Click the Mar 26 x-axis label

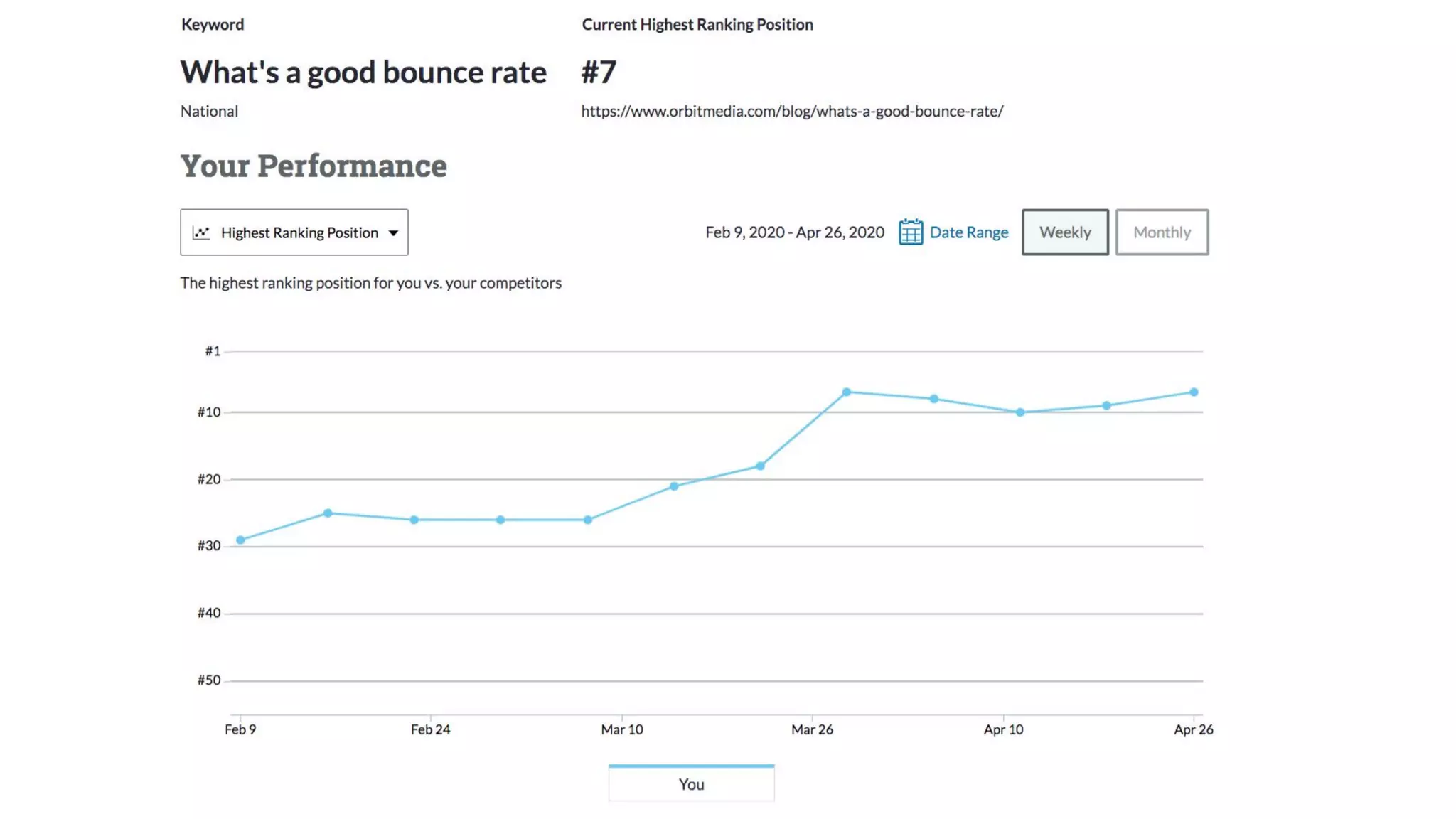[x=812, y=729]
